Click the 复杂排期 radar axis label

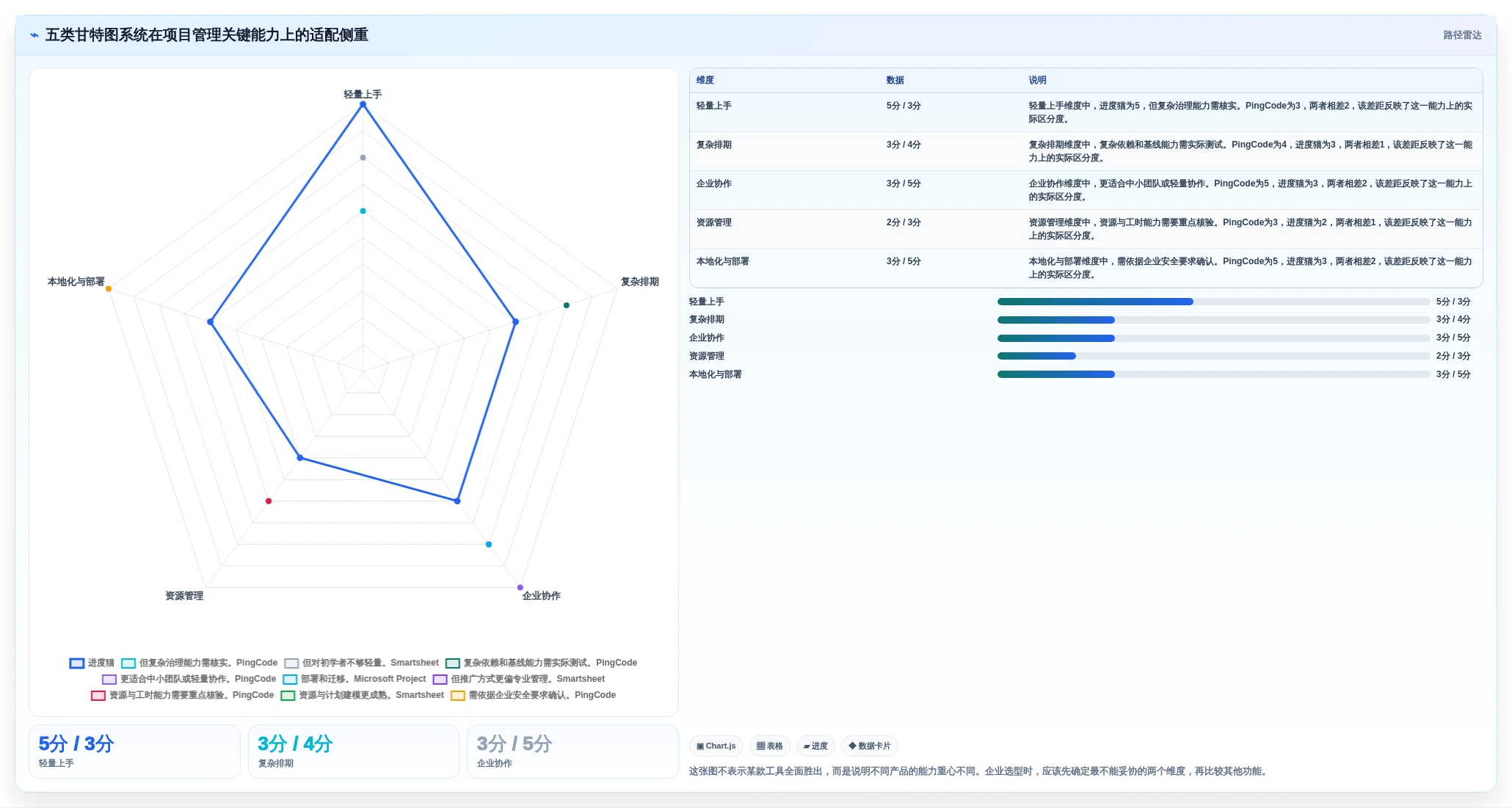[x=639, y=282]
